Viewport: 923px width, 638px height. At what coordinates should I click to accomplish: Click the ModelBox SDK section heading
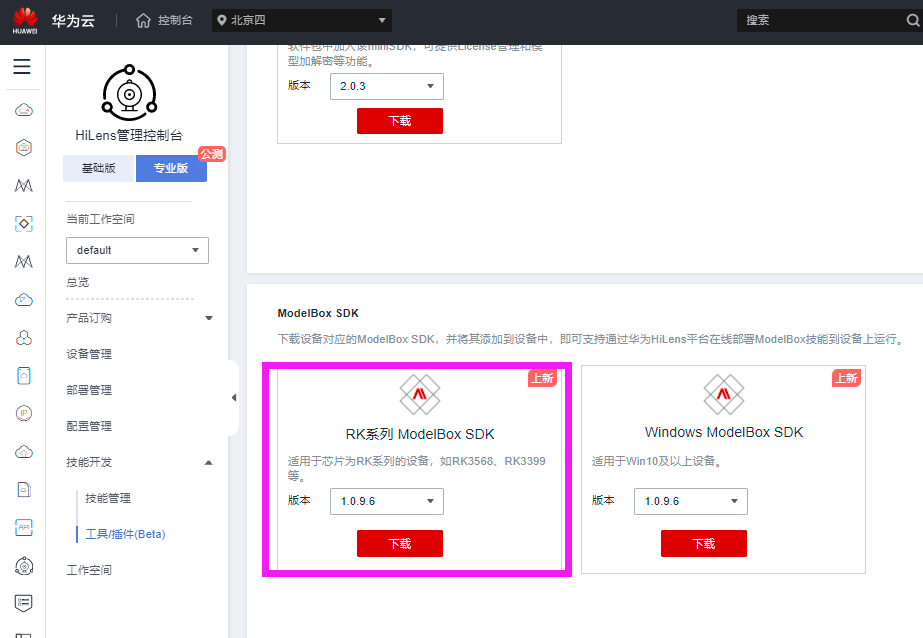318,314
